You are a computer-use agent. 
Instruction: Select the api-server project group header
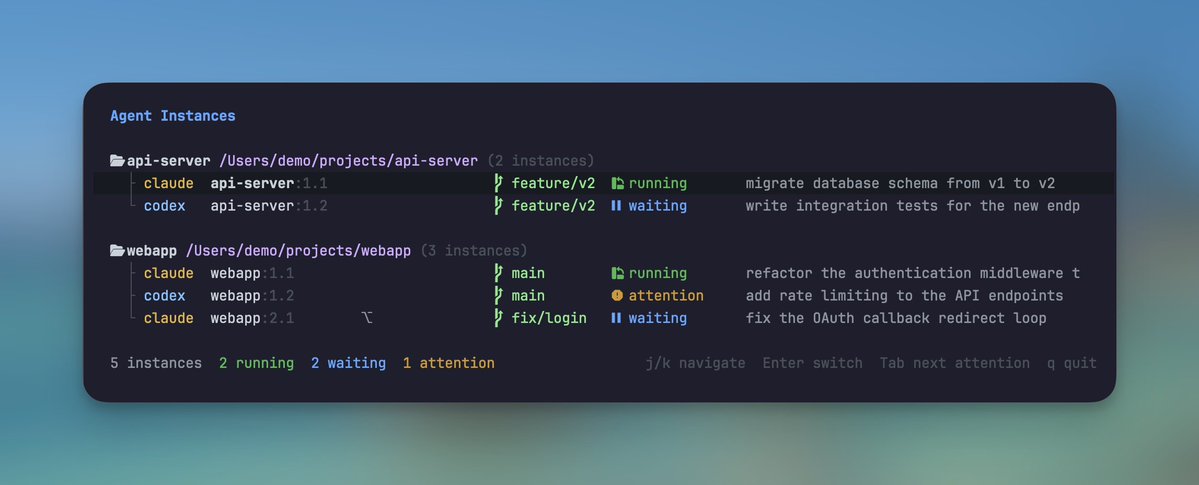pyautogui.click(x=352, y=161)
